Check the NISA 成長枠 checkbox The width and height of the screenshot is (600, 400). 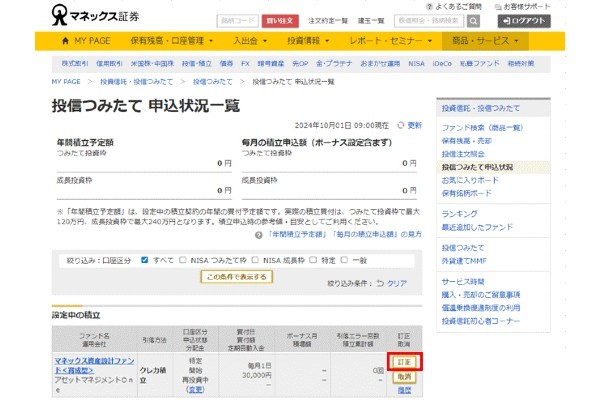click(x=255, y=260)
